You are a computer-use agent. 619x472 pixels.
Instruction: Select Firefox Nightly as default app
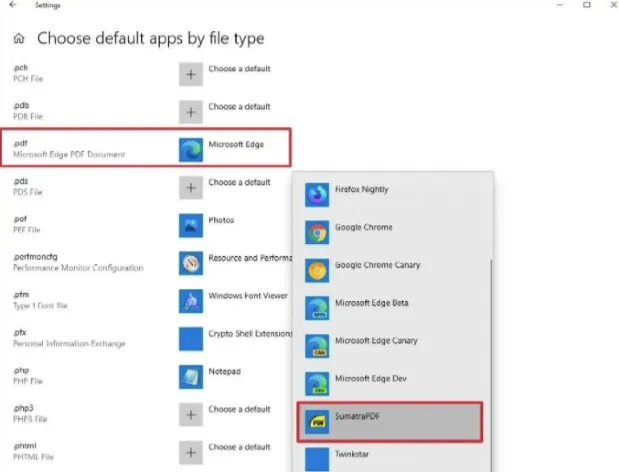tap(391, 195)
